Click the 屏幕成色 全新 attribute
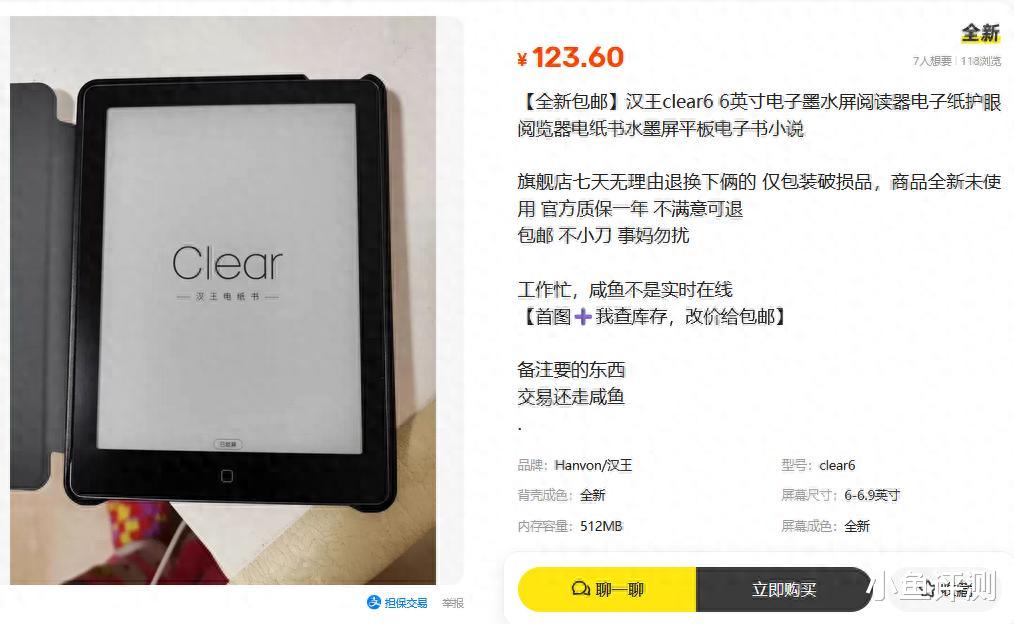The height and width of the screenshot is (624, 1014). pyautogui.click(x=825, y=526)
